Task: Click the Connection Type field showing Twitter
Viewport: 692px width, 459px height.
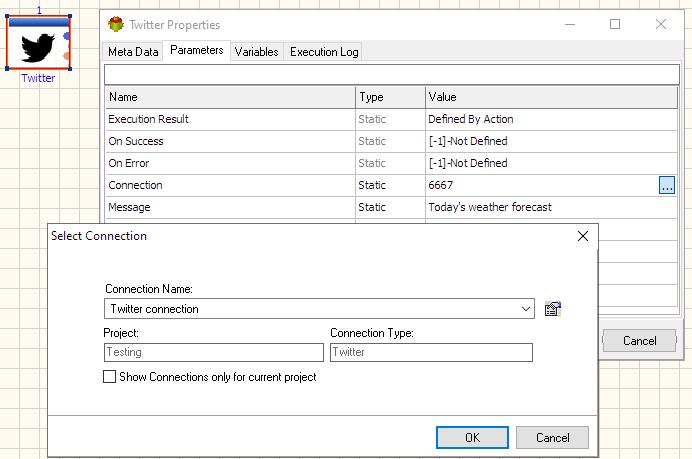Action: 431,352
